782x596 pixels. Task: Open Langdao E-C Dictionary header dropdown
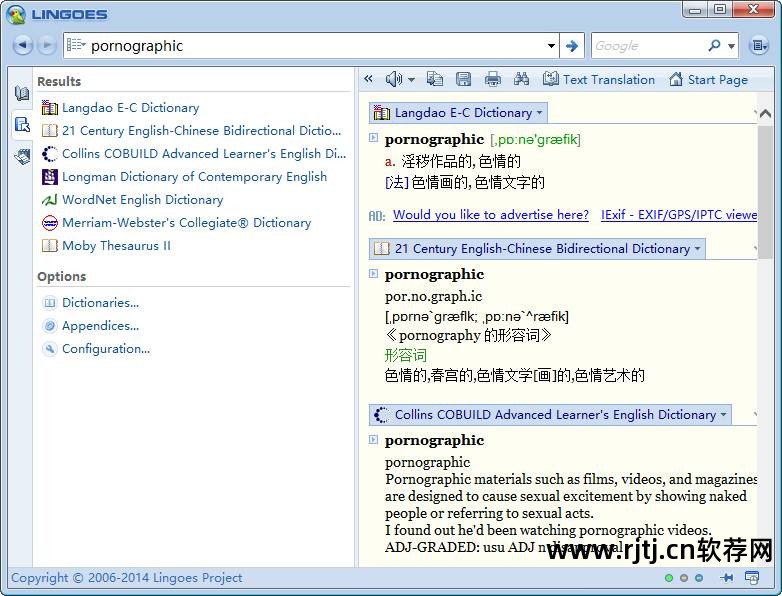coord(540,113)
